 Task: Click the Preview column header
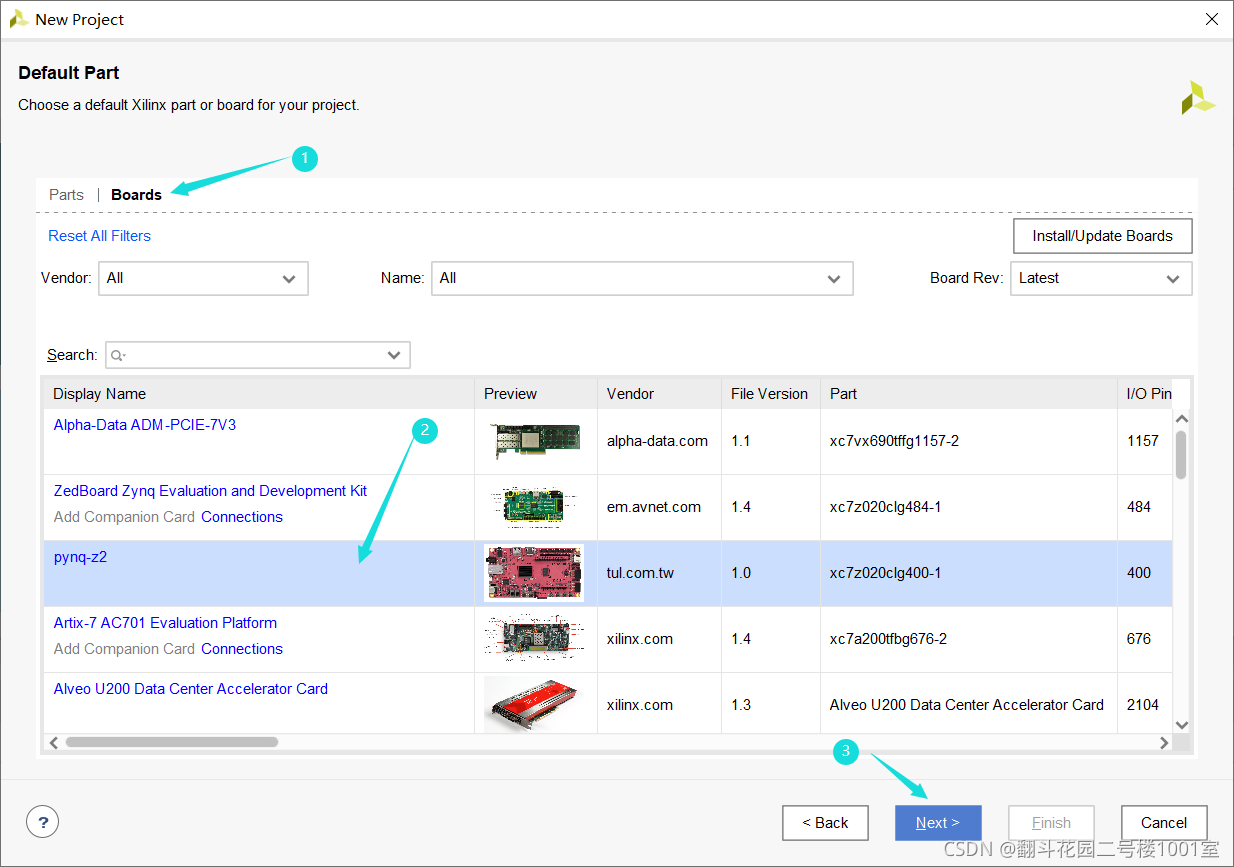click(x=536, y=394)
